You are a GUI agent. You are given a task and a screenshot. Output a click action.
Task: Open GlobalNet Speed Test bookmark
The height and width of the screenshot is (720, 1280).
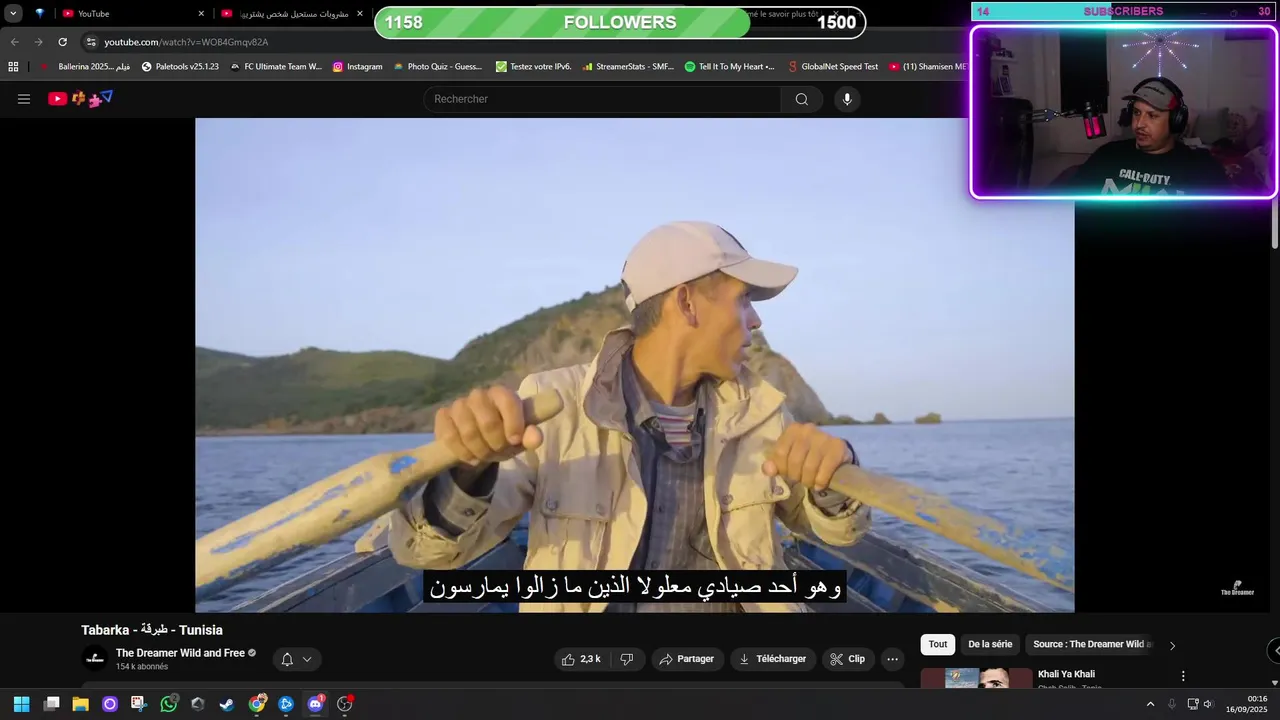[x=832, y=67]
